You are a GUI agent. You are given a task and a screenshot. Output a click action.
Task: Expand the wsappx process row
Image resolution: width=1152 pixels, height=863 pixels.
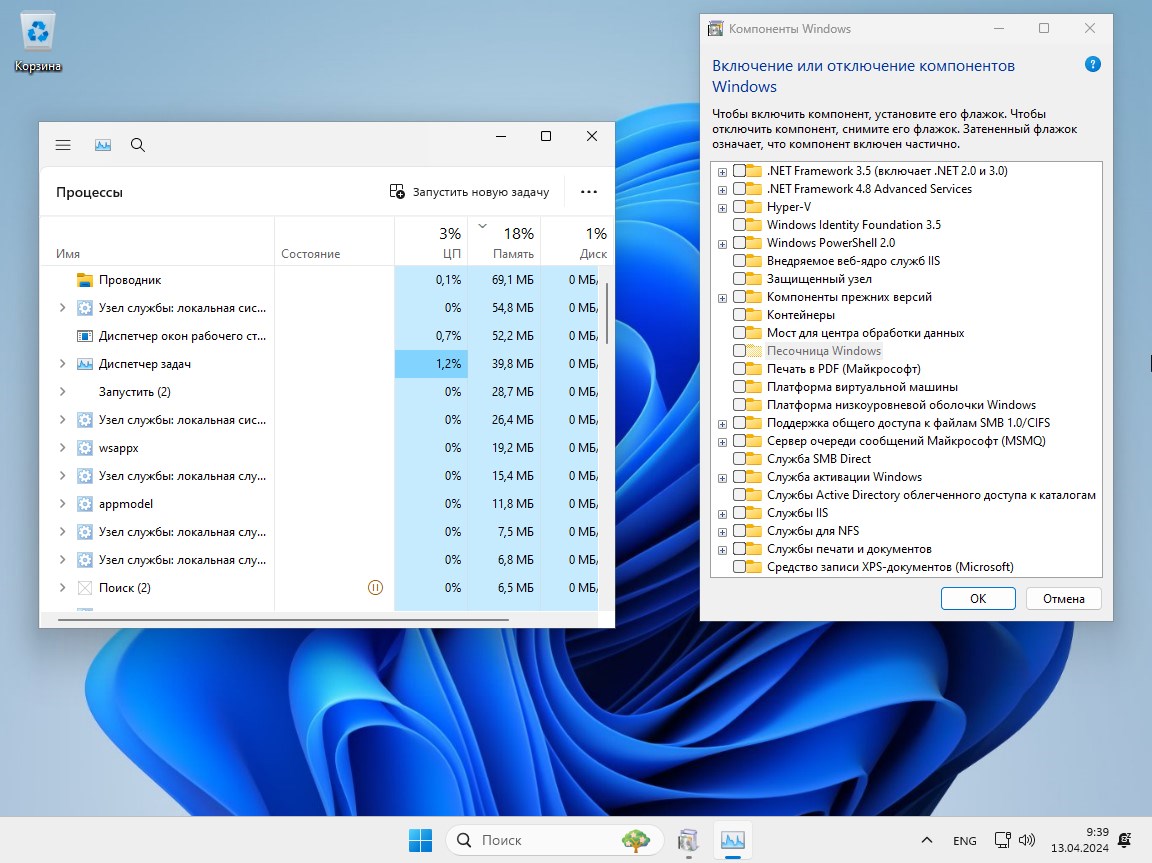[x=62, y=448]
